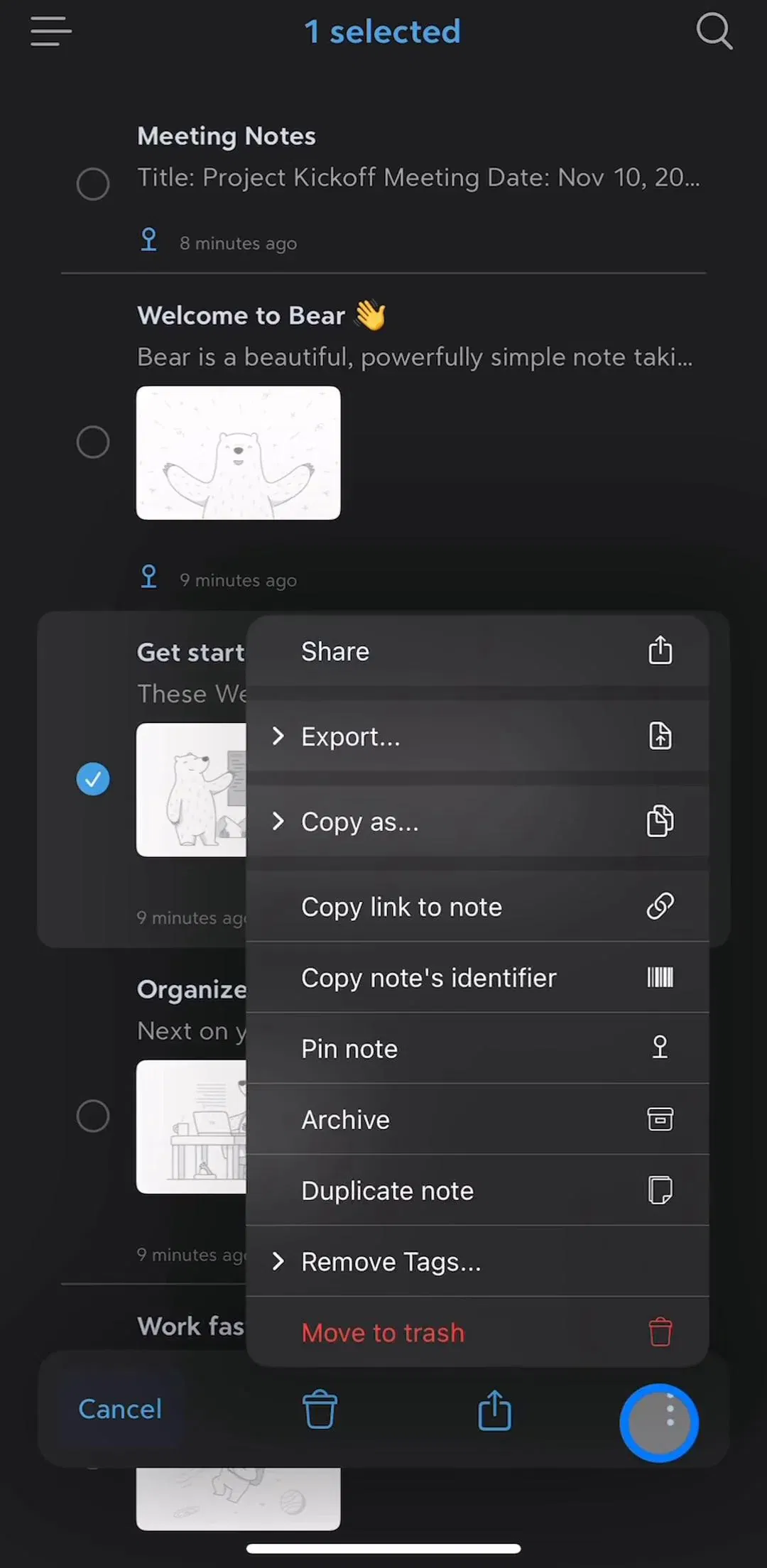Open the sidebar hamburger menu
This screenshot has height=1568, width=767.
pos(50,32)
